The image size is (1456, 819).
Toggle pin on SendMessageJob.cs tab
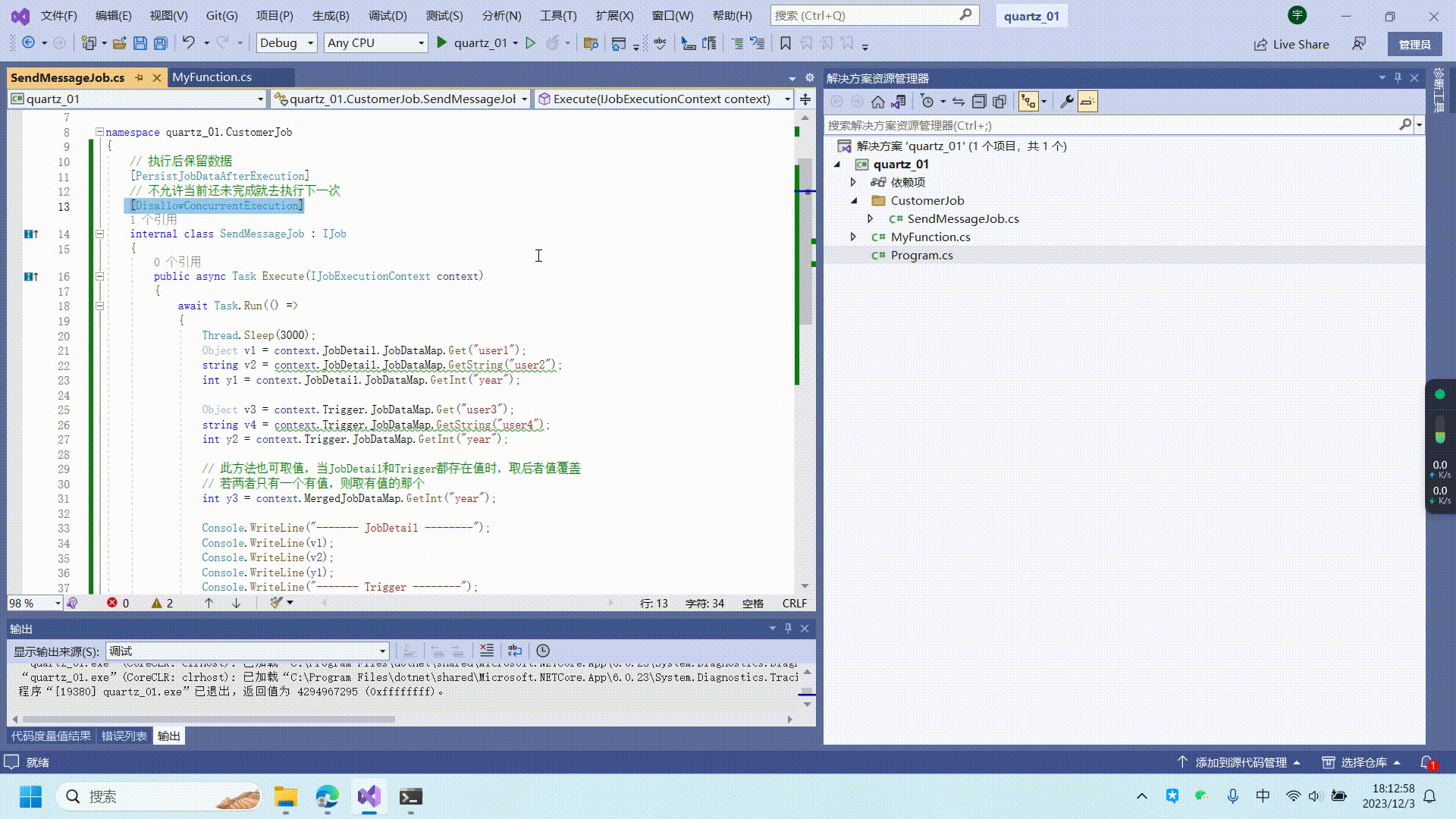139,77
